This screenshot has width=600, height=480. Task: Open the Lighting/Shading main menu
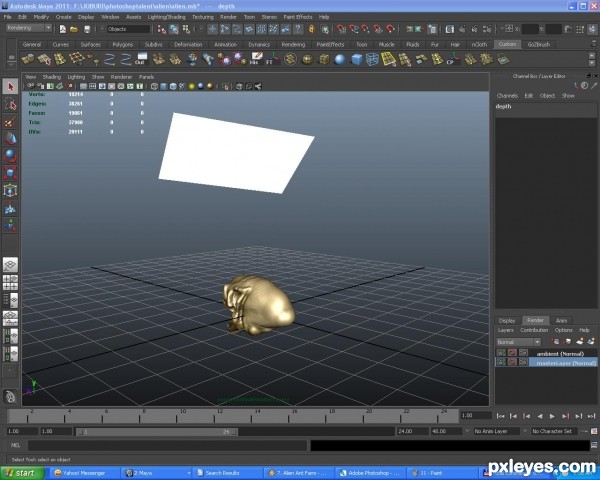tap(166, 17)
